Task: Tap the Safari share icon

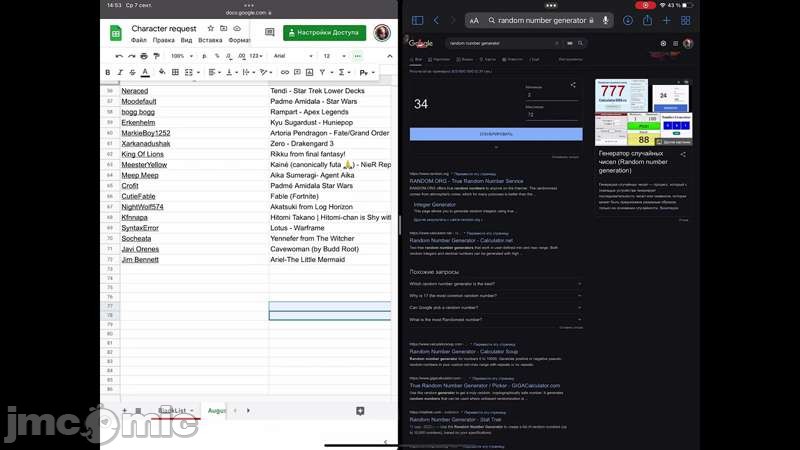Action: [x=647, y=20]
